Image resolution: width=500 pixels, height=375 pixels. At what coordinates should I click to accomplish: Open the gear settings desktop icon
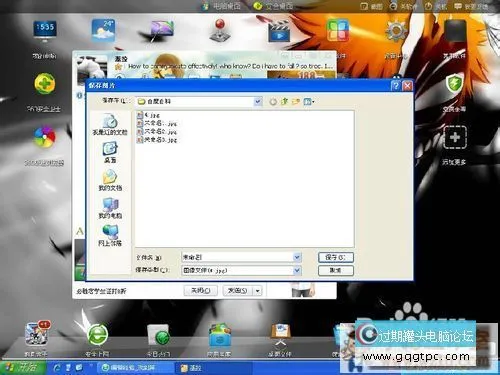pyautogui.click(x=396, y=31)
